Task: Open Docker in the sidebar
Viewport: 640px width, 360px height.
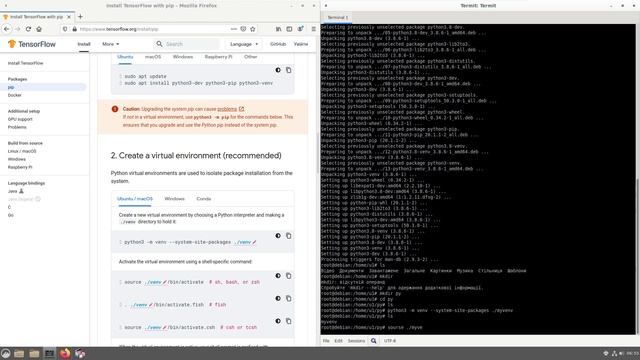Action: coord(15,95)
